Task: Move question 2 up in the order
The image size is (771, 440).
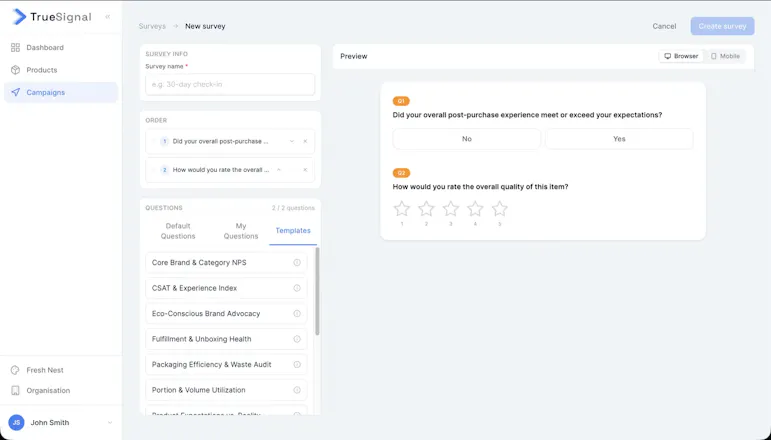Action: [x=279, y=170]
